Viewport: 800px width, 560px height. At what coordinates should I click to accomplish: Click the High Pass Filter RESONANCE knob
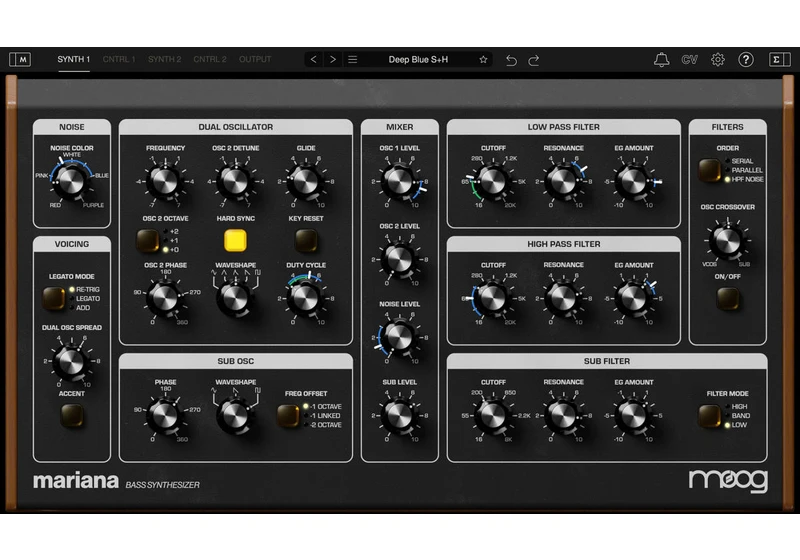tap(563, 298)
